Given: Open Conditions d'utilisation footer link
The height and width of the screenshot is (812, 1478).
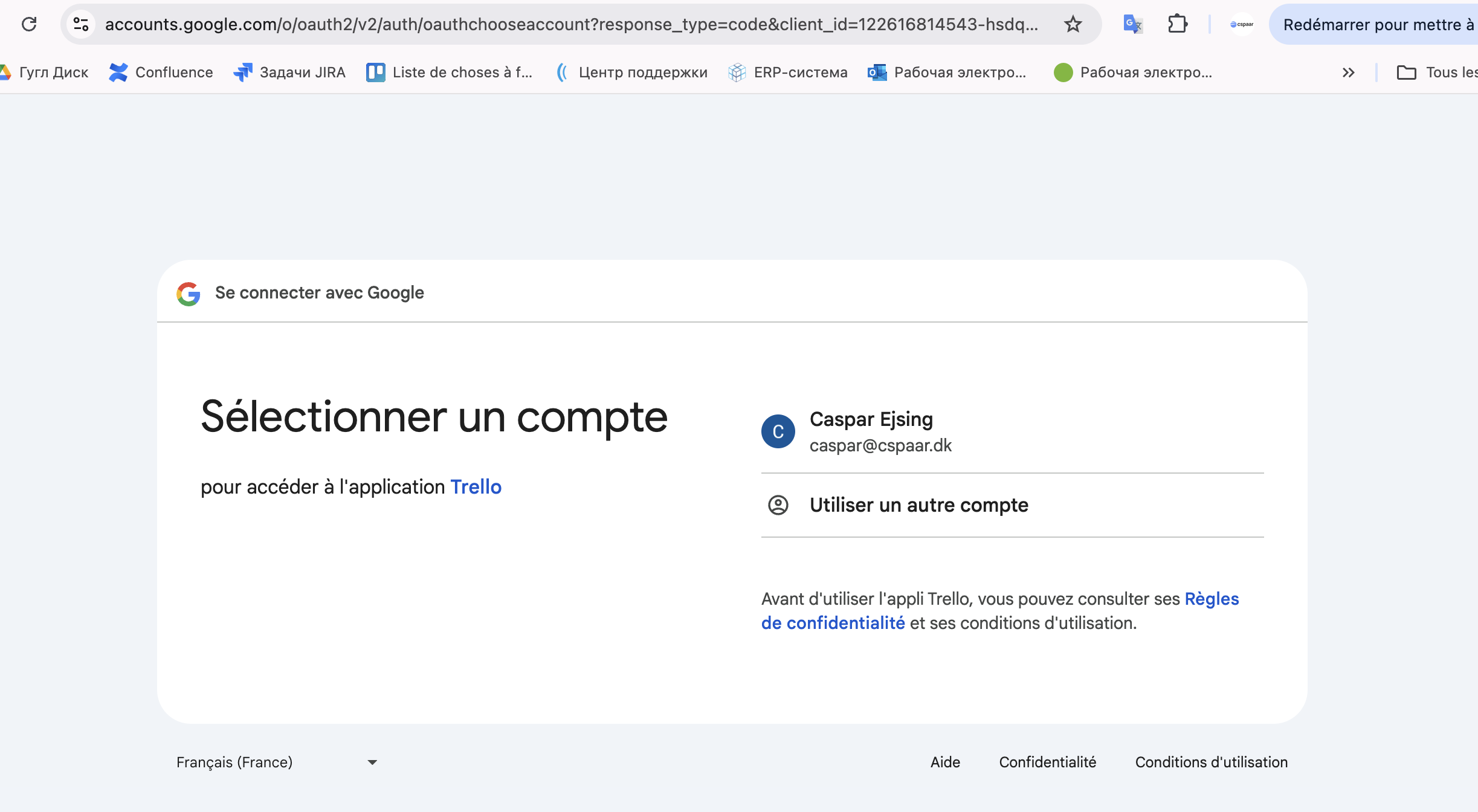Looking at the screenshot, I should [1211, 762].
